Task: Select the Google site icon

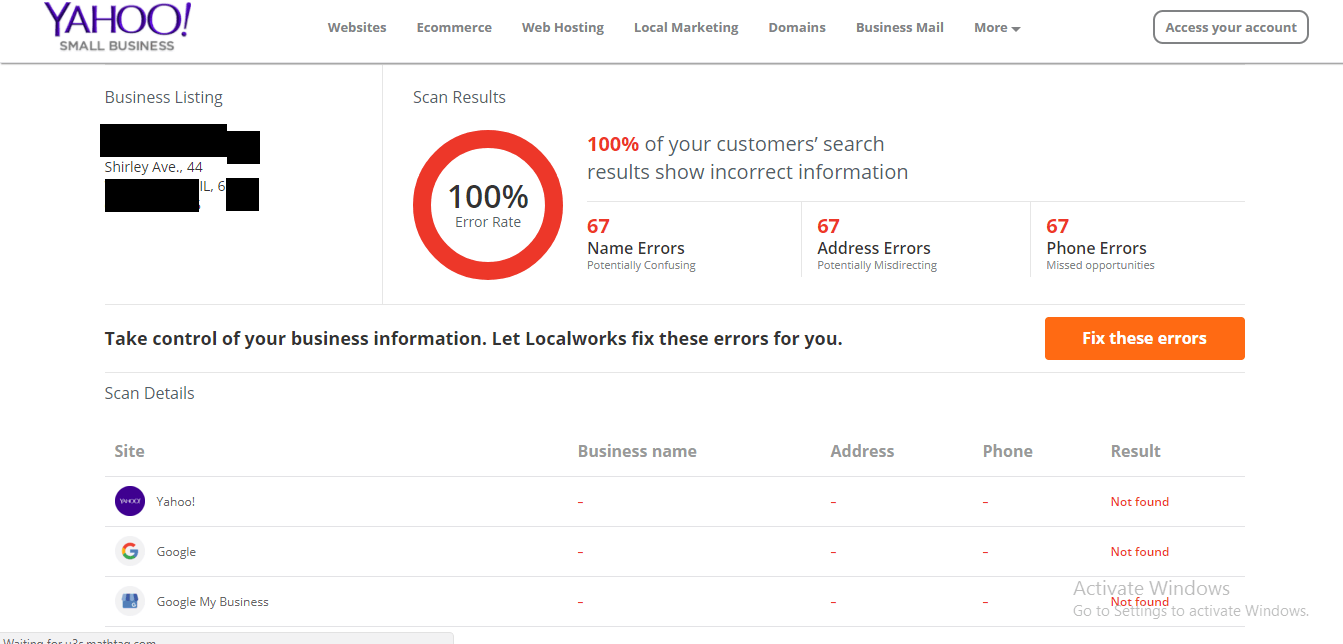Action: [130, 551]
